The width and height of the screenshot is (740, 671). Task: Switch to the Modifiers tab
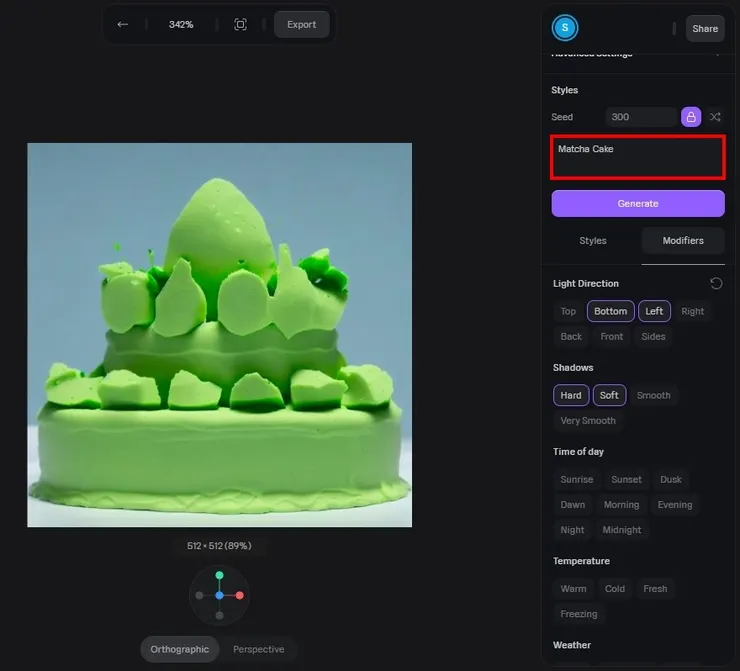[683, 241]
